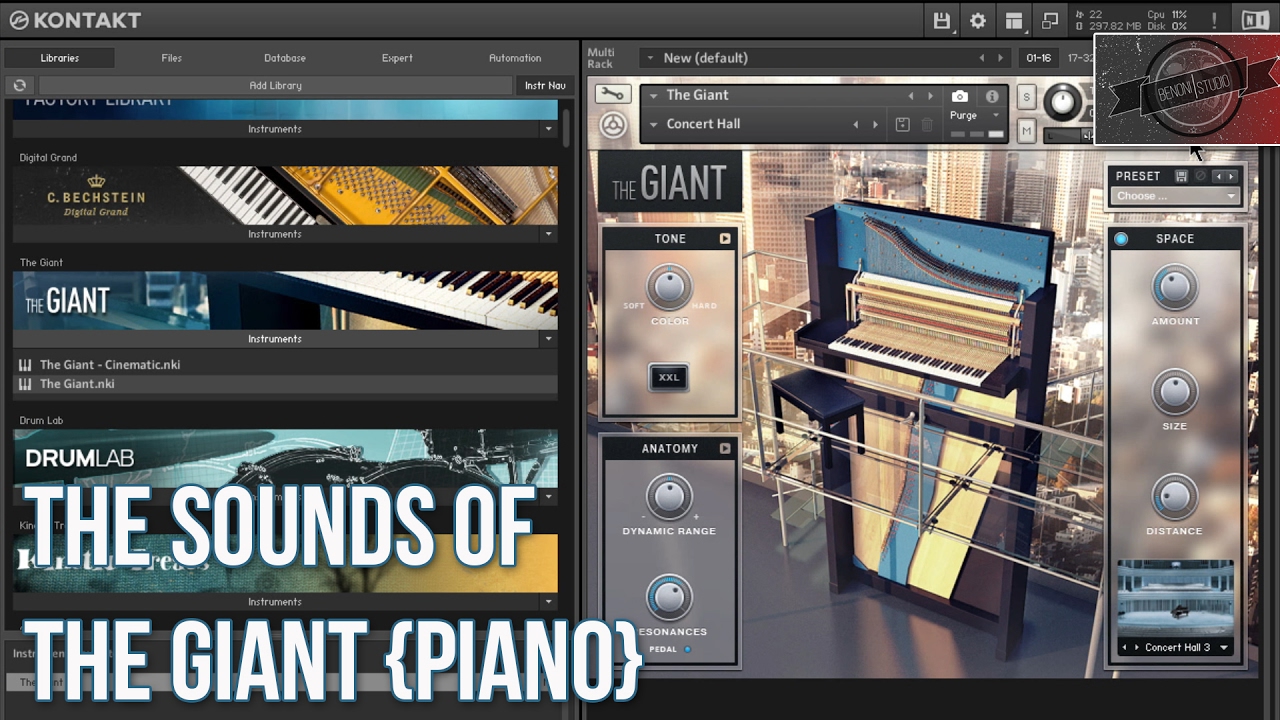Click the refresh libraries icon
This screenshot has height=720, width=1280.
(19, 85)
